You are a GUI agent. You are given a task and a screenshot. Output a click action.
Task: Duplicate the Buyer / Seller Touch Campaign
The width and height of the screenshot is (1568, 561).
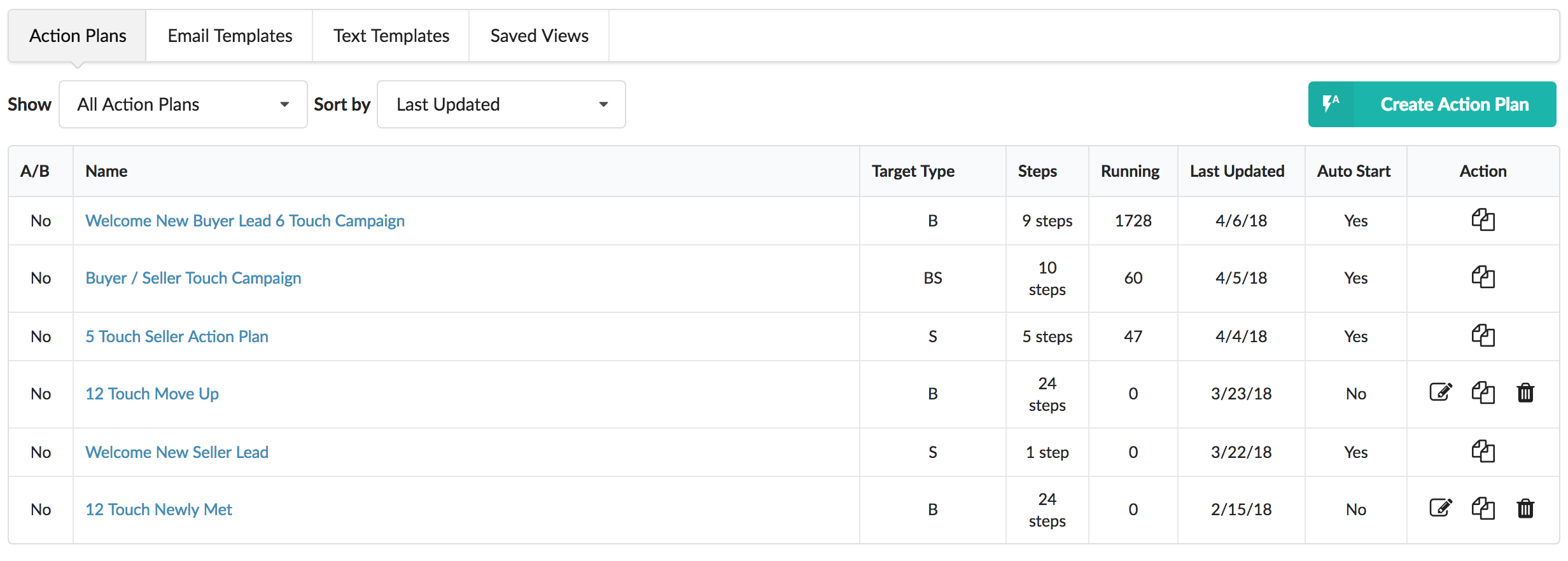pyautogui.click(x=1483, y=277)
